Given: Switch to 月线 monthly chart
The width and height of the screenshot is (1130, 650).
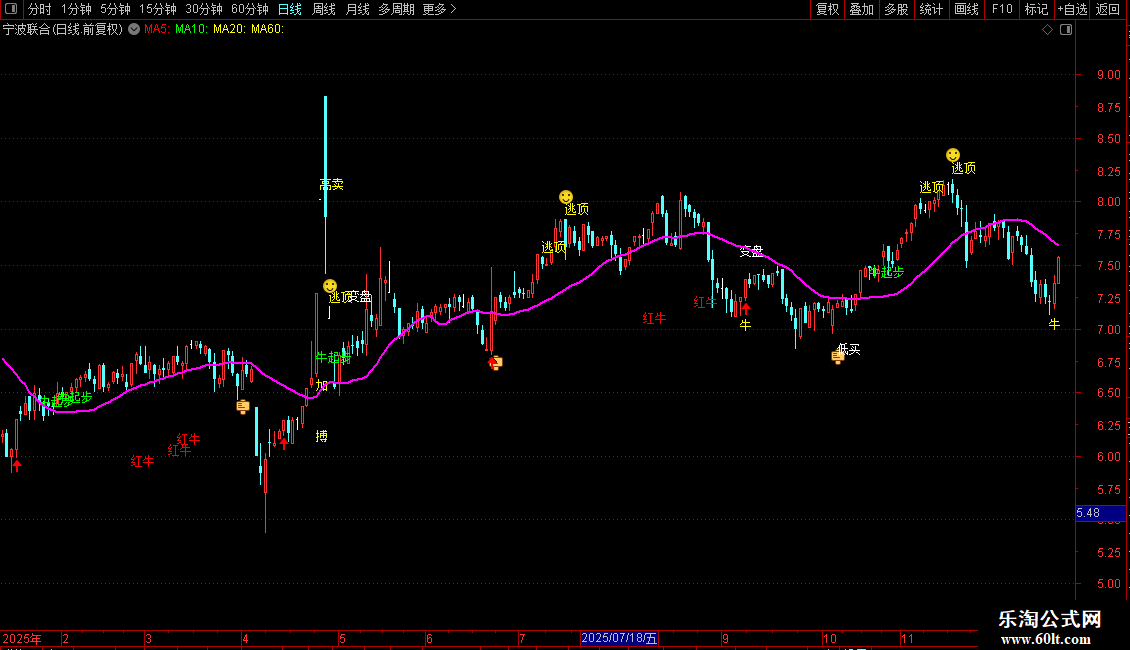Looking at the screenshot, I should [357, 9].
